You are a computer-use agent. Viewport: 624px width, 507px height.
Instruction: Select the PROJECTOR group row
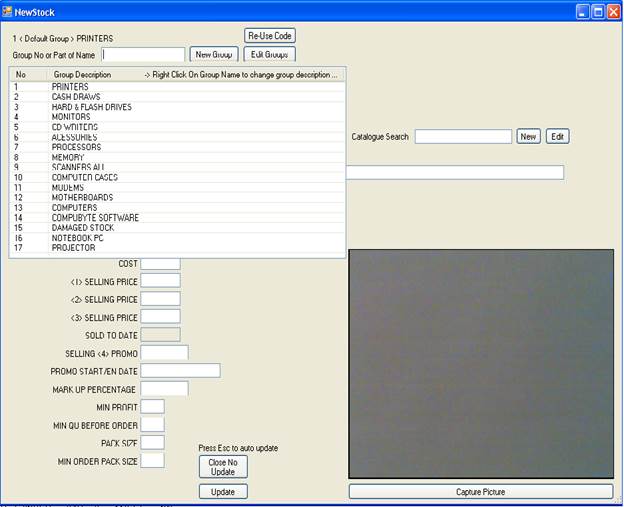coord(177,248)
